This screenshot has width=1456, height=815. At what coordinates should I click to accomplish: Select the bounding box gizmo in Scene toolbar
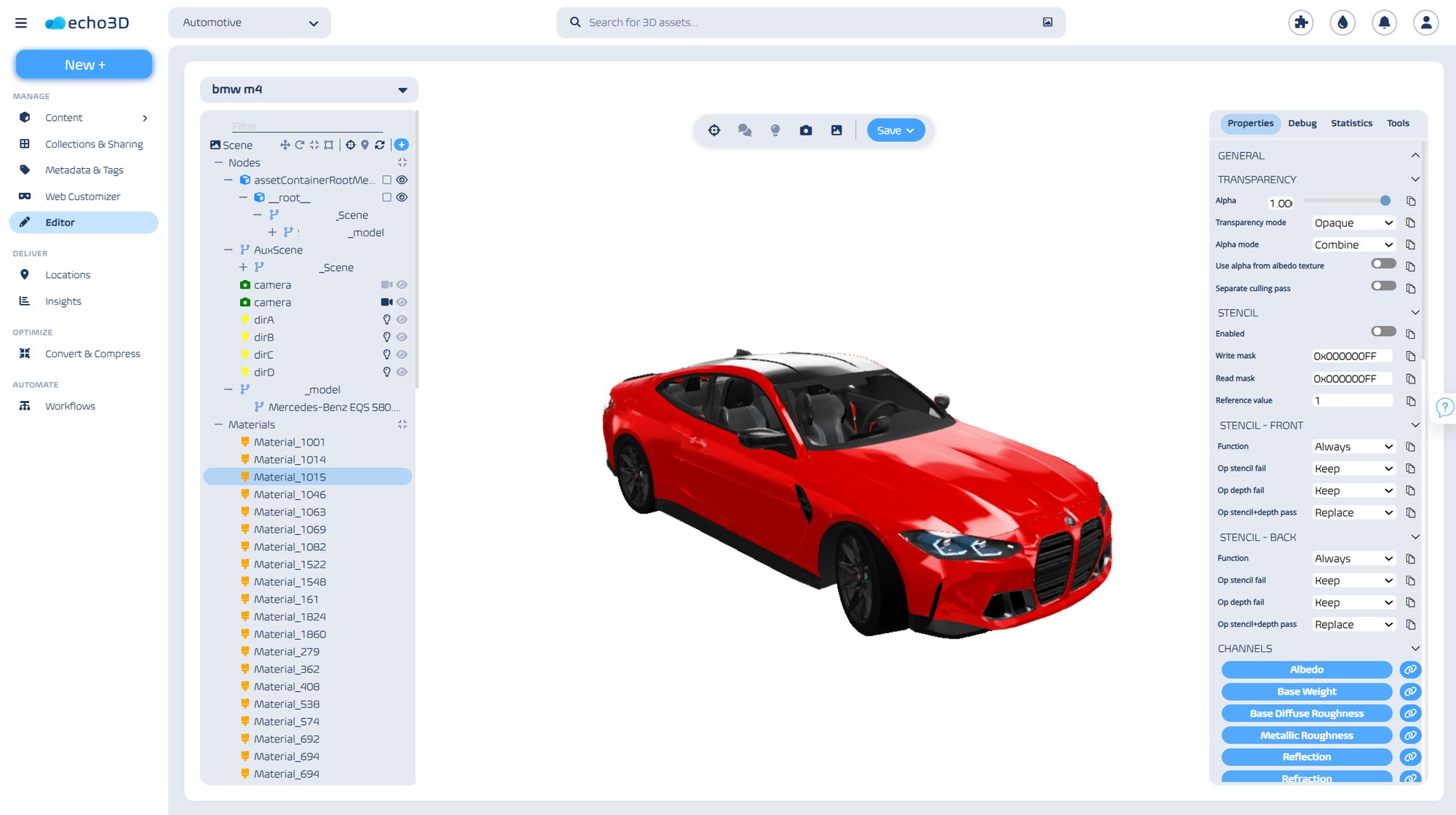328,145
